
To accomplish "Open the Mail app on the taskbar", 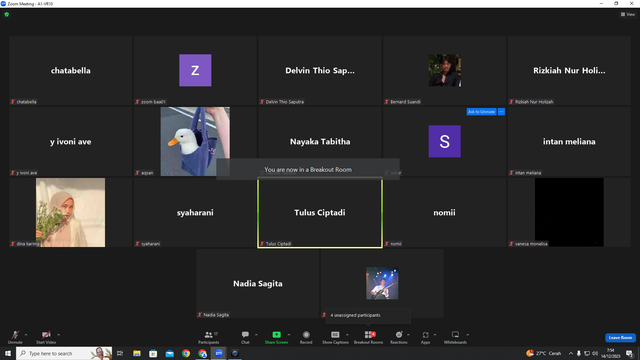I will [x=169, y=353].
